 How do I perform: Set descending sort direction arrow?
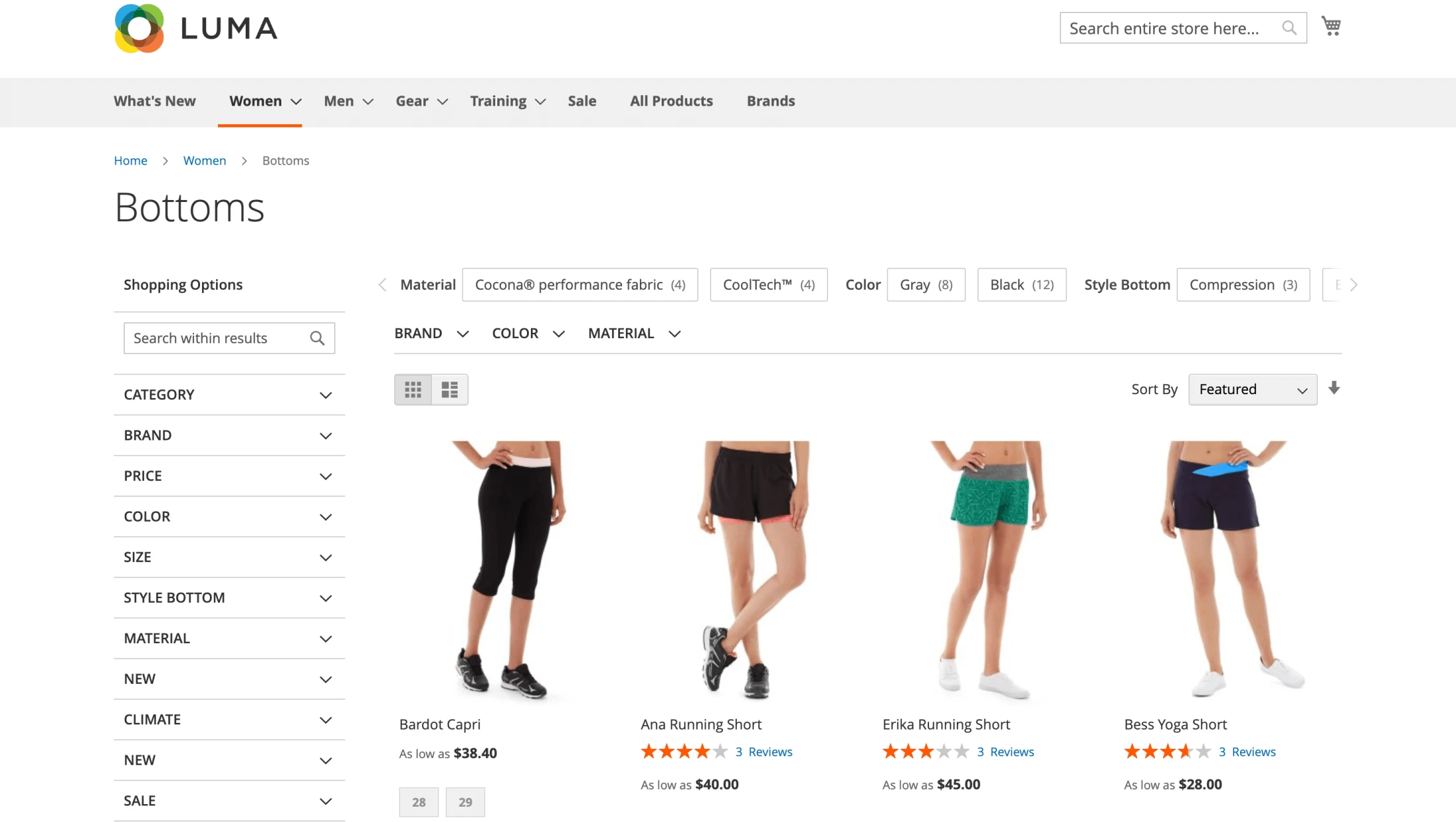1334,388
